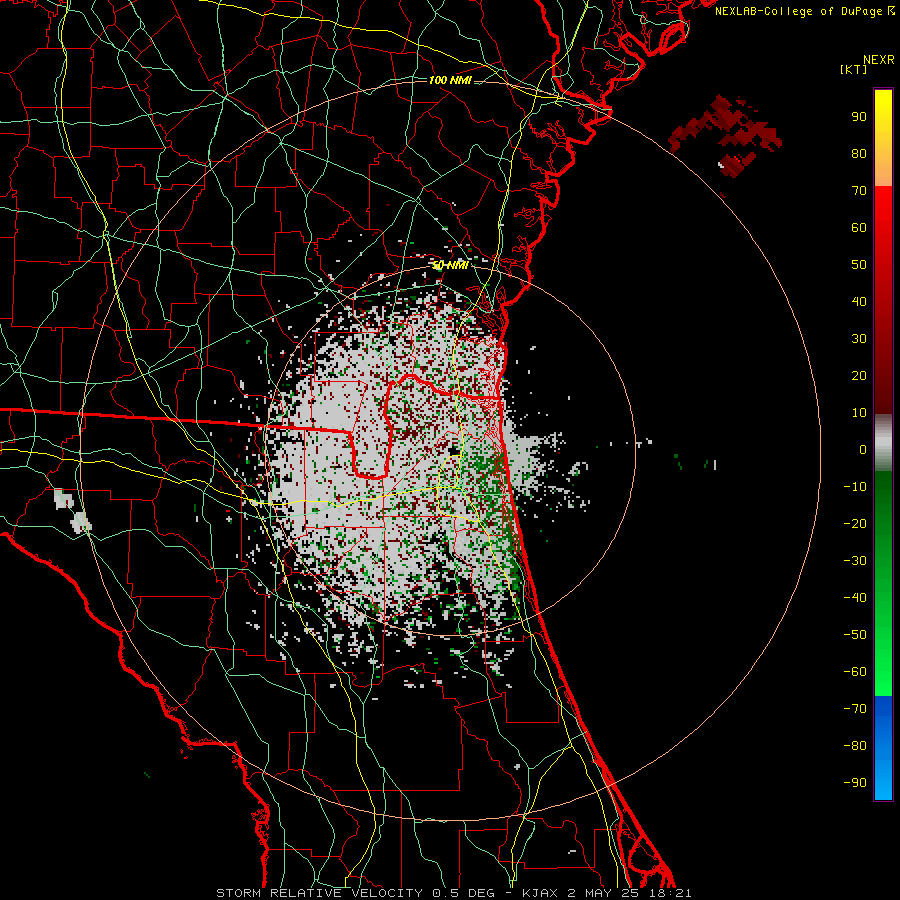Click the NEXR label above the color scale
Image resolution: width=900 pixels, height=900 pixels.
[878, 60]
